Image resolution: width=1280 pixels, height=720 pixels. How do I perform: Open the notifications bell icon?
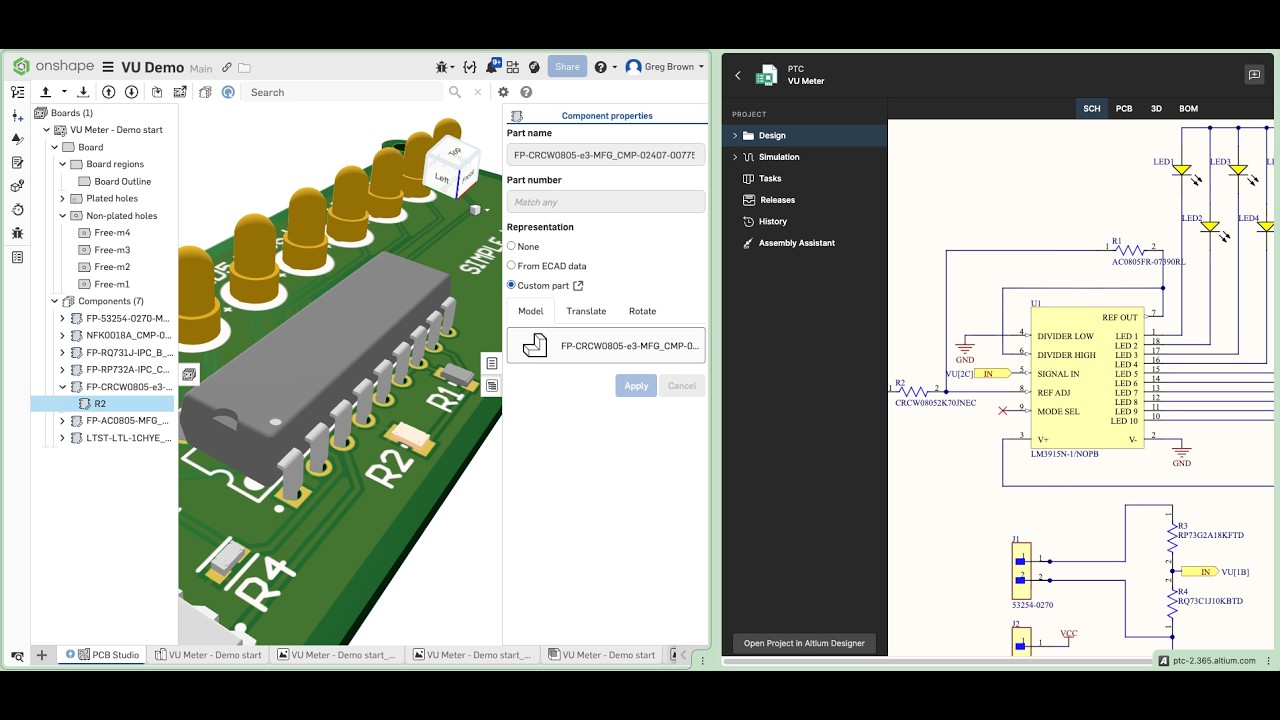coord(493,66)
